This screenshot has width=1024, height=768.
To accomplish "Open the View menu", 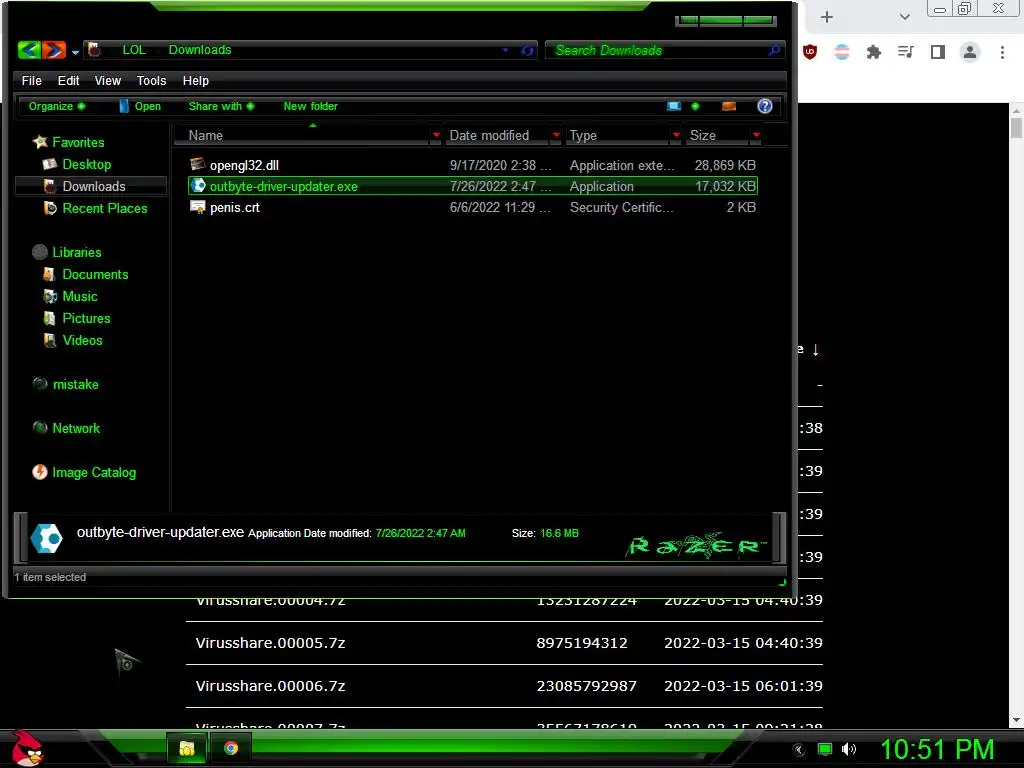I will [x=107, y=80].
